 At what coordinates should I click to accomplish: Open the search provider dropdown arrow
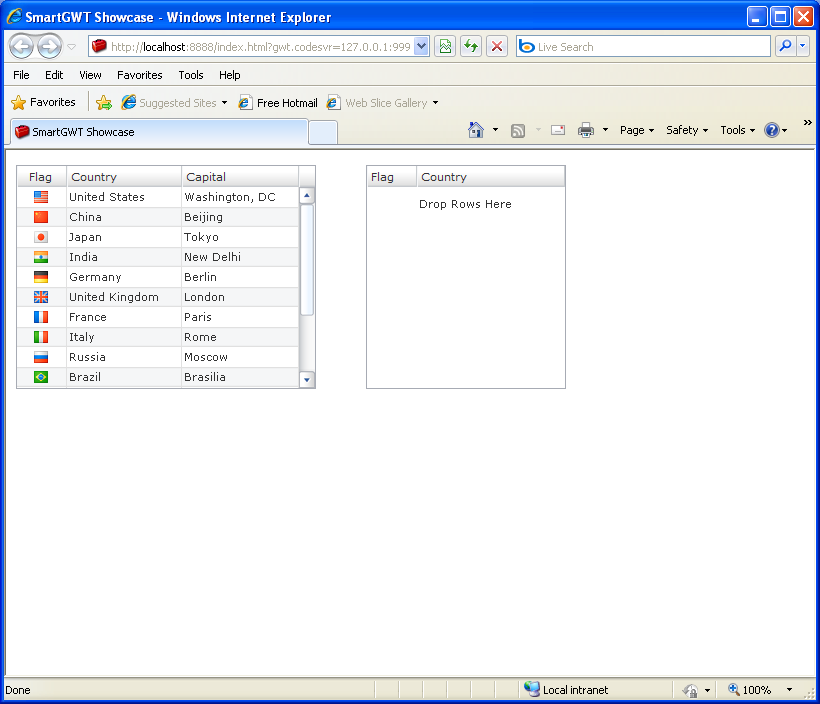(803, 47)
